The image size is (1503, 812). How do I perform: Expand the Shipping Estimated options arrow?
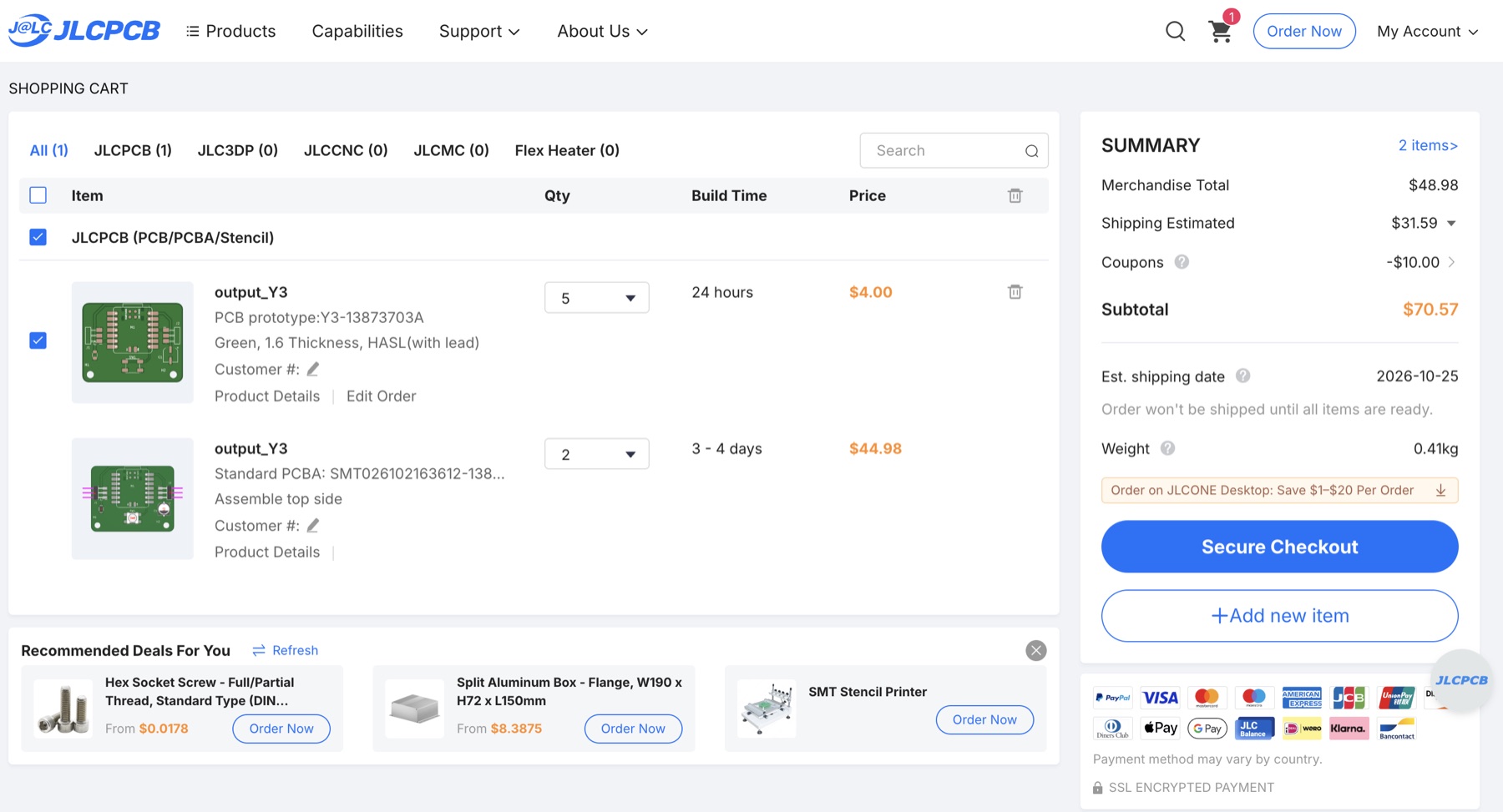[x=1451, y=224]
